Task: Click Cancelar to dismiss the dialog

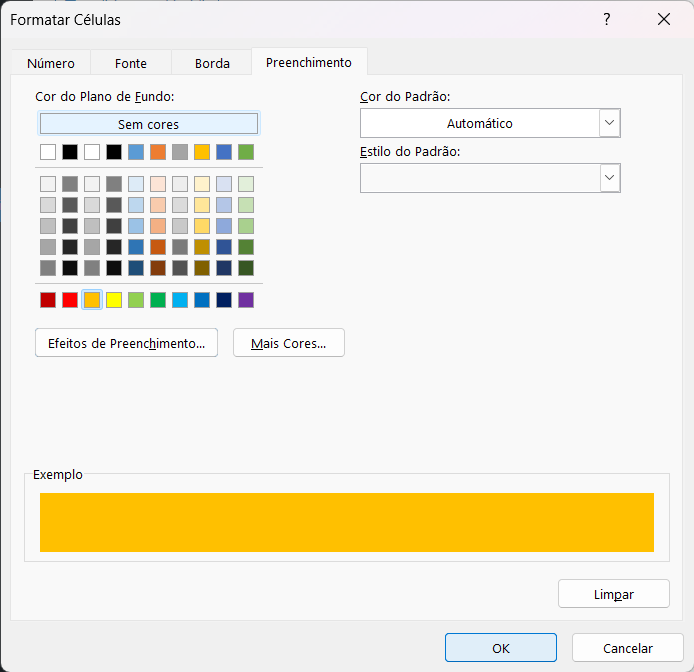Action: 628,648
